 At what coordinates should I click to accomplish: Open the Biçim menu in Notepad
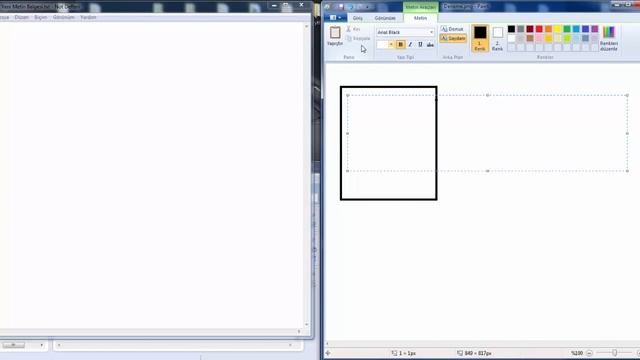pyautogui.click(x=41, y=17)
